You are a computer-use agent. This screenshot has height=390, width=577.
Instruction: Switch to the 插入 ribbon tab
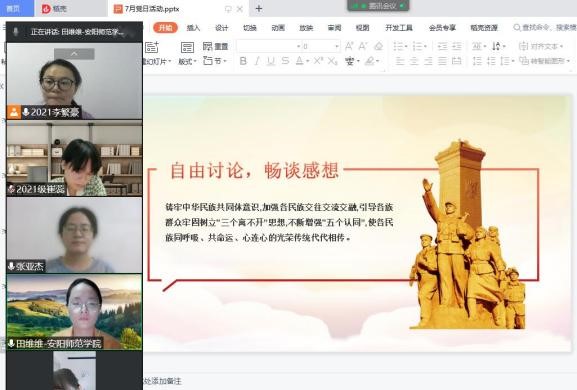pyautogui.click(x=193, y=28)
